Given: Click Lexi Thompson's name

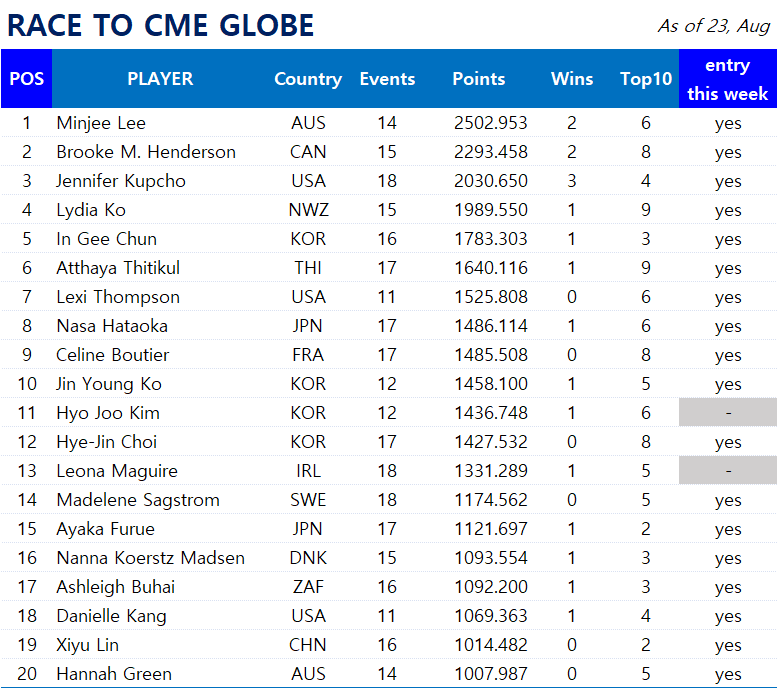Looking at the screenshot, I should 118,297.
